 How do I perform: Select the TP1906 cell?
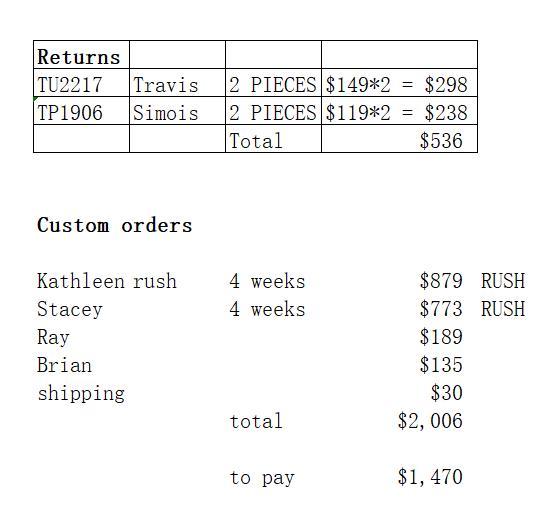(x=81, y=111)
